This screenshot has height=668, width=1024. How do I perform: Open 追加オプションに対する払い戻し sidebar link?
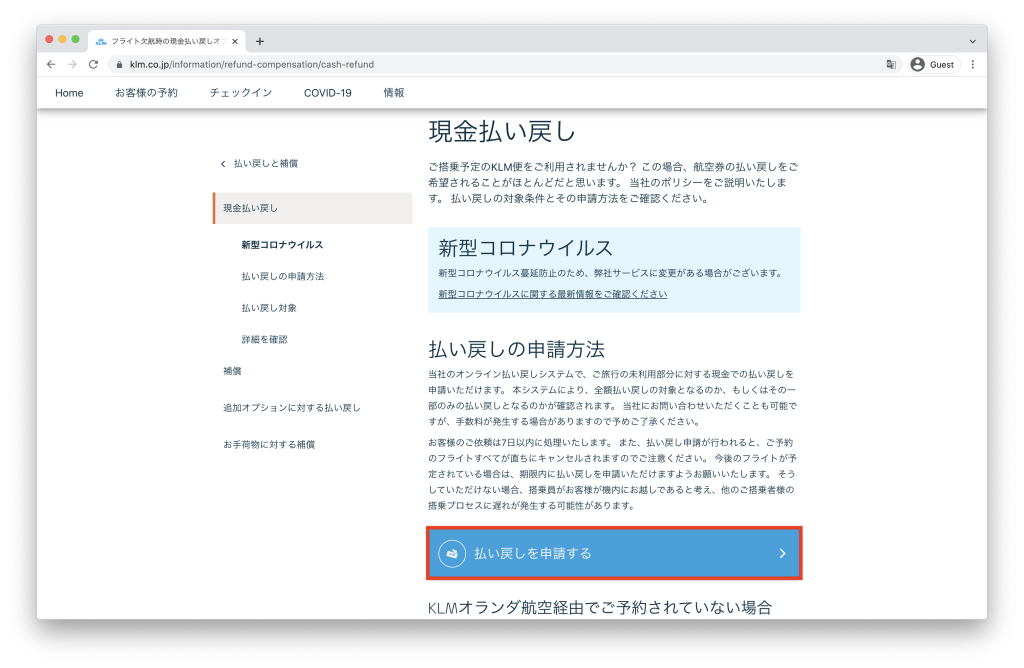[291, 408]
